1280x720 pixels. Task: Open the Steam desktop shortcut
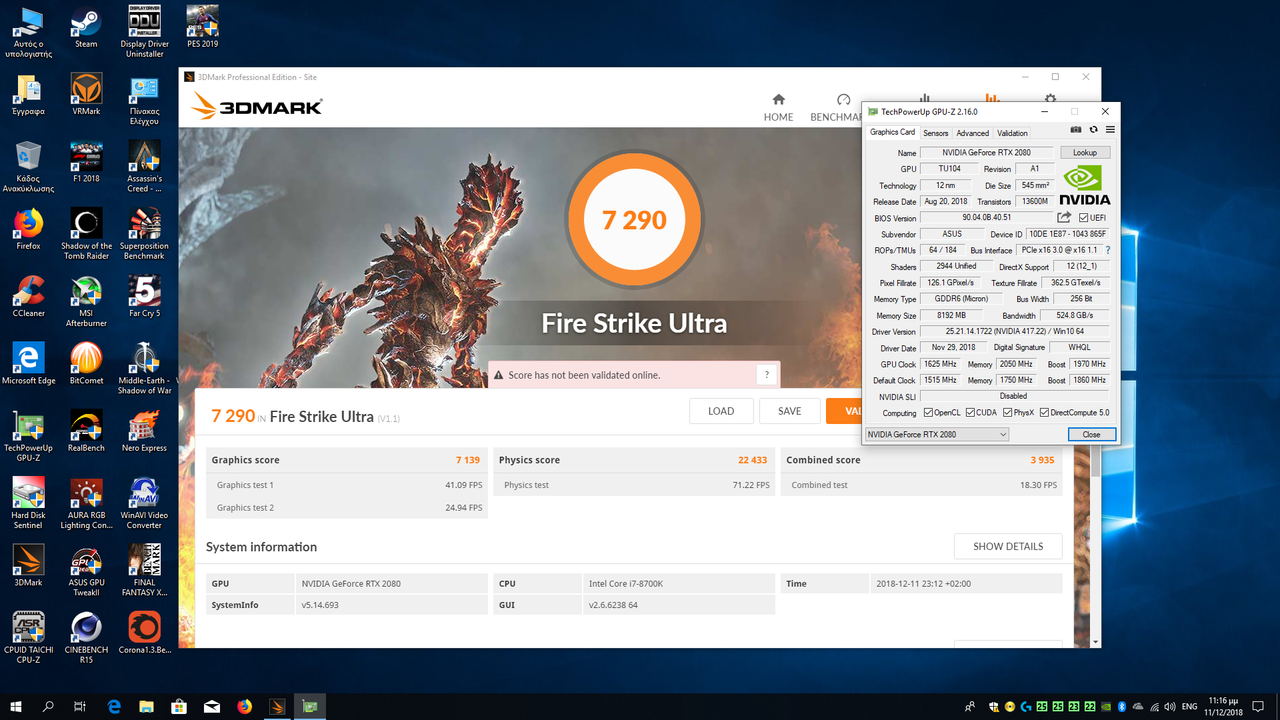coord(86,26)
